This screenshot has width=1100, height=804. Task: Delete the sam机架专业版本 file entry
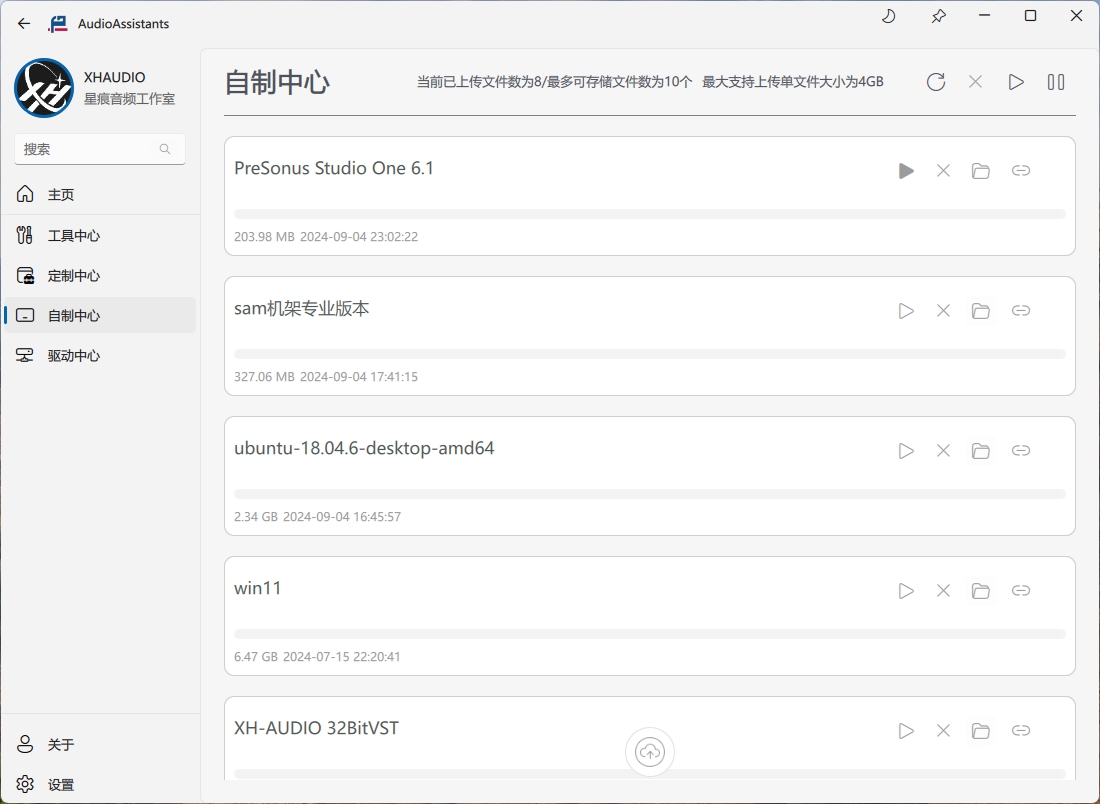coord(943,311)
